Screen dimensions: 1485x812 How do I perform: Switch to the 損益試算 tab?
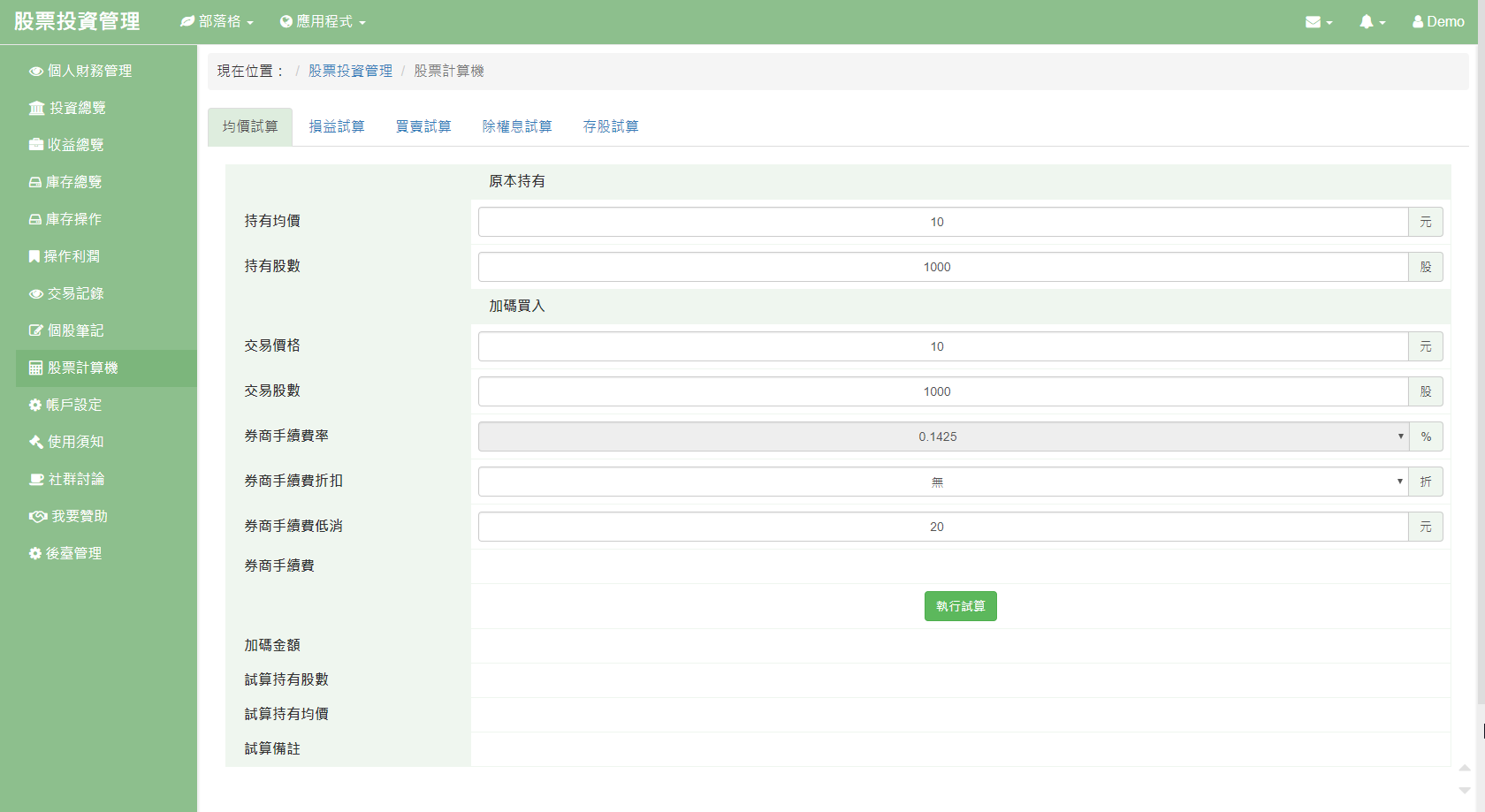pos(337,126)
